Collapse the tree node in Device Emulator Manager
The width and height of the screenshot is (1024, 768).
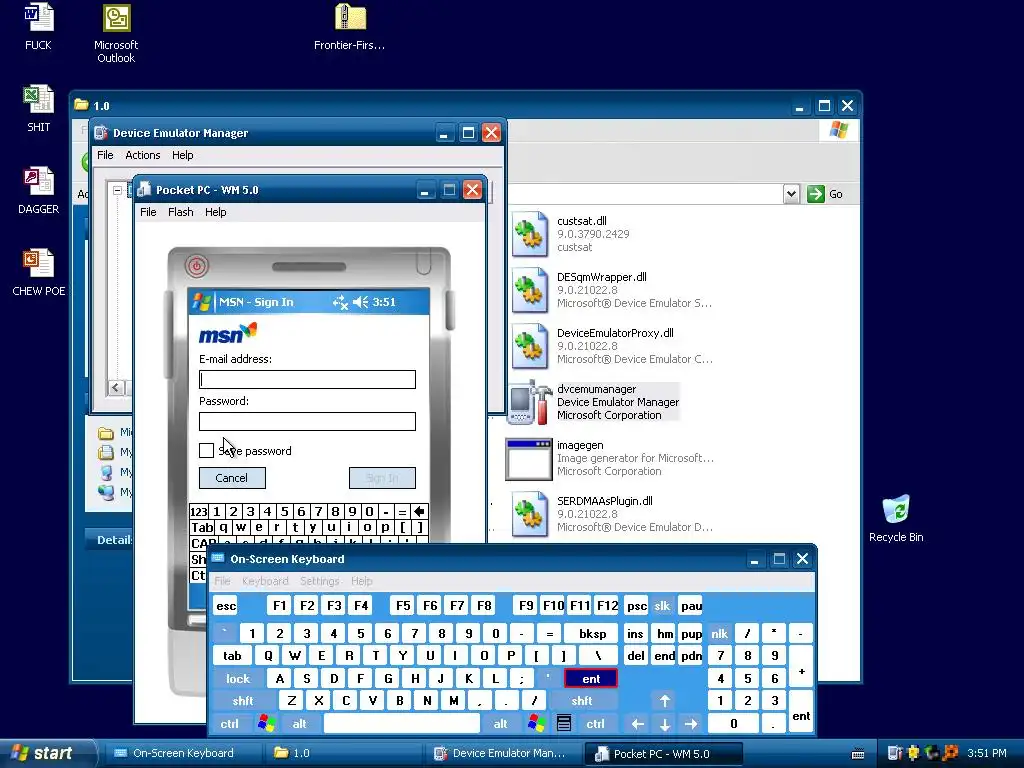click(117, 191)
